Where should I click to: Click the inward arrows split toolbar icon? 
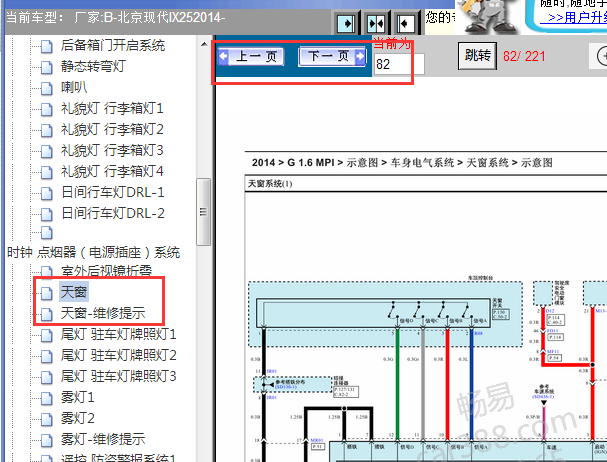coord(376,24)
